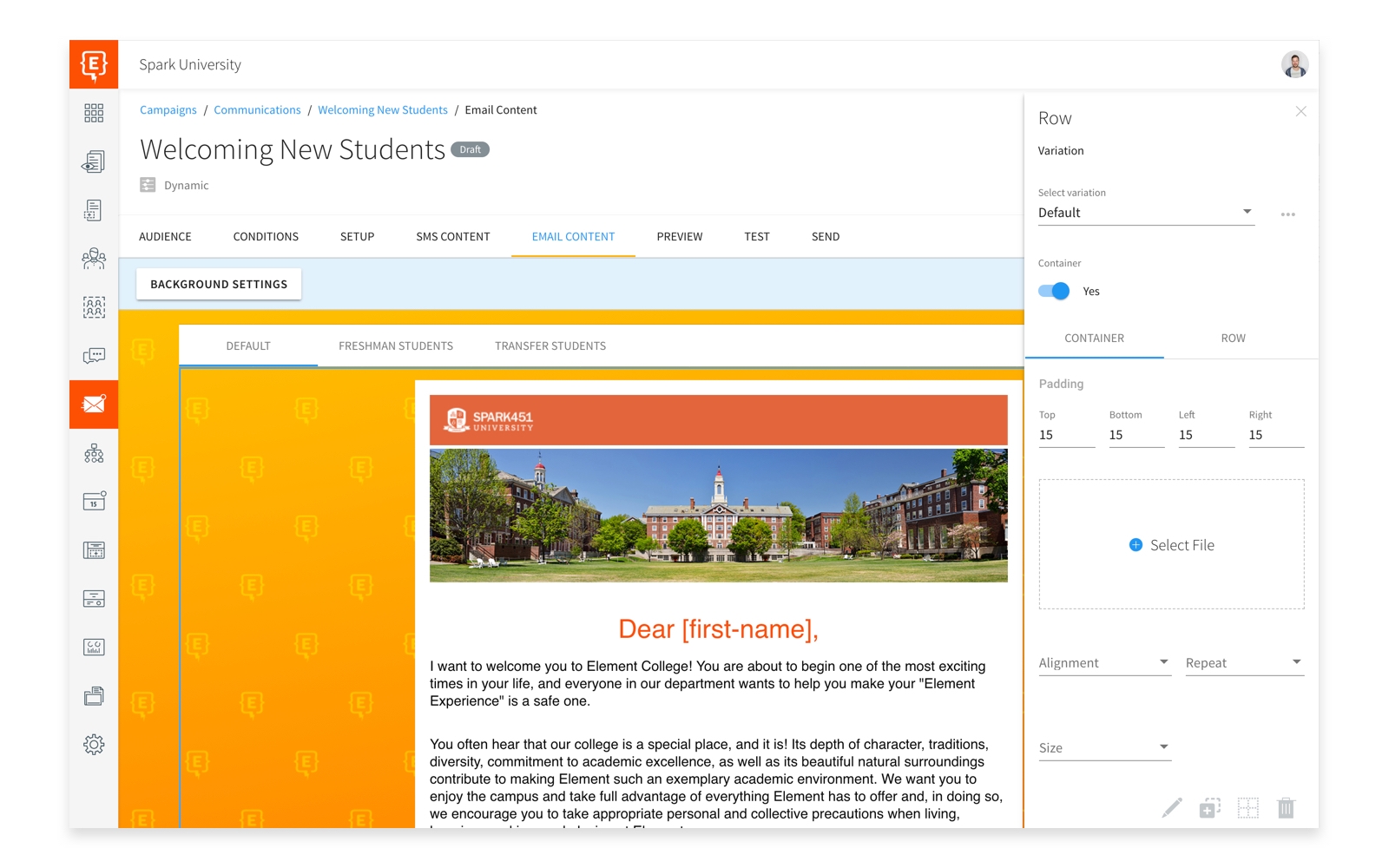This screenshot has height=868, width=1389.
Task: Open the apps grid icon in sidebar
Action: (x=94, y=113)
